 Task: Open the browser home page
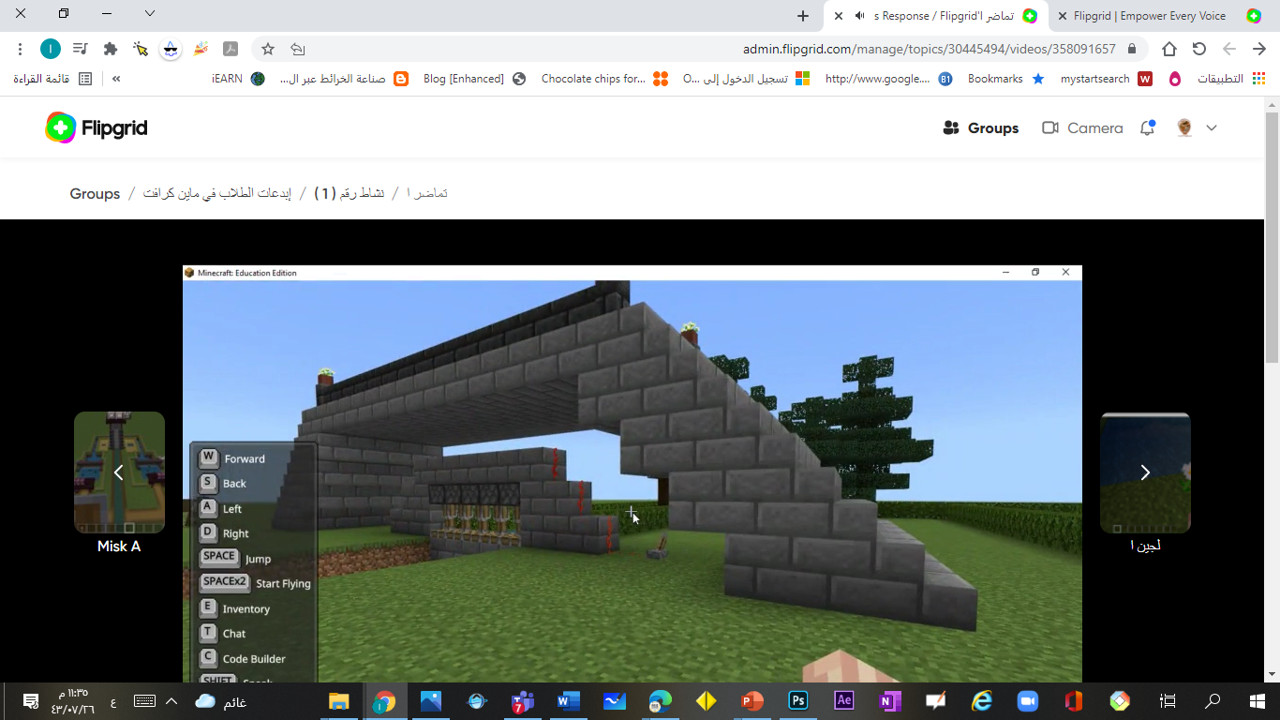[1169, 49]
